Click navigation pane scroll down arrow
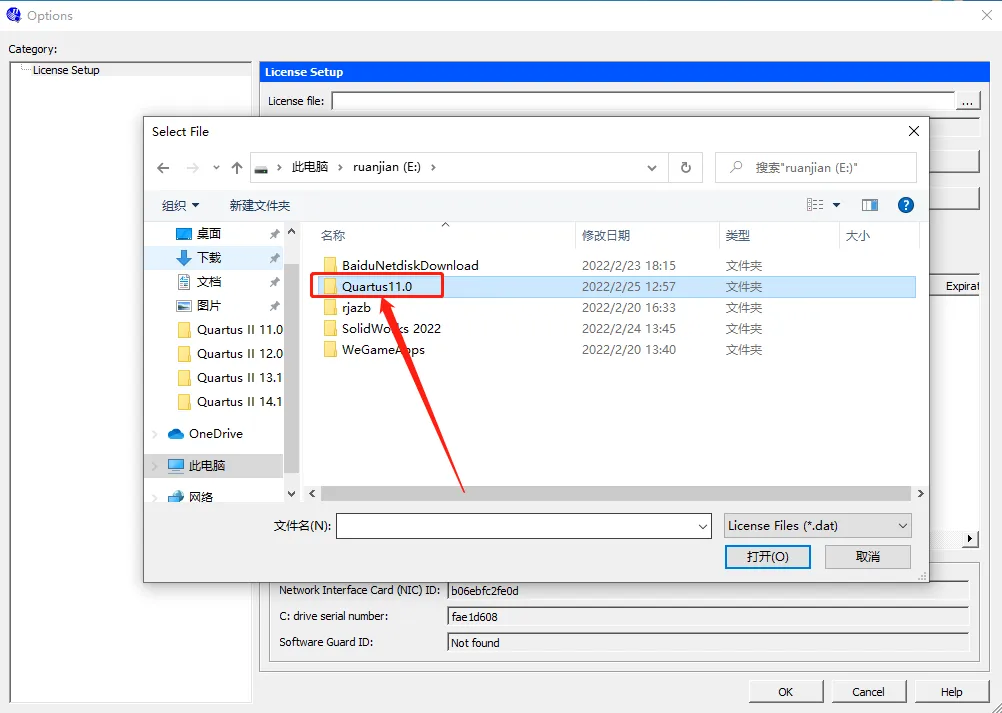This screenshot has width=1002, height=713. click(291, 493)
